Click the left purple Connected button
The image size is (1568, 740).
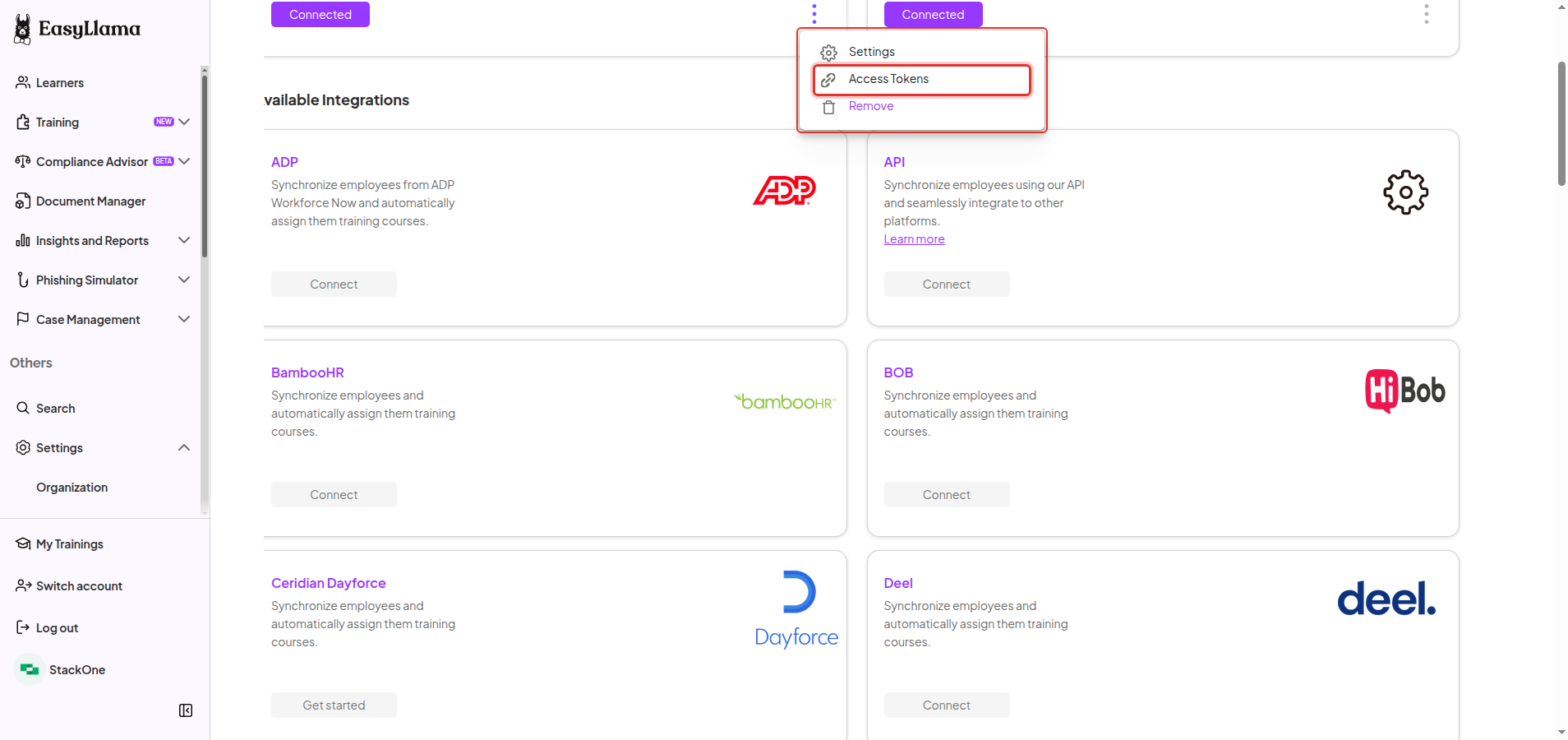pos(321,14)
